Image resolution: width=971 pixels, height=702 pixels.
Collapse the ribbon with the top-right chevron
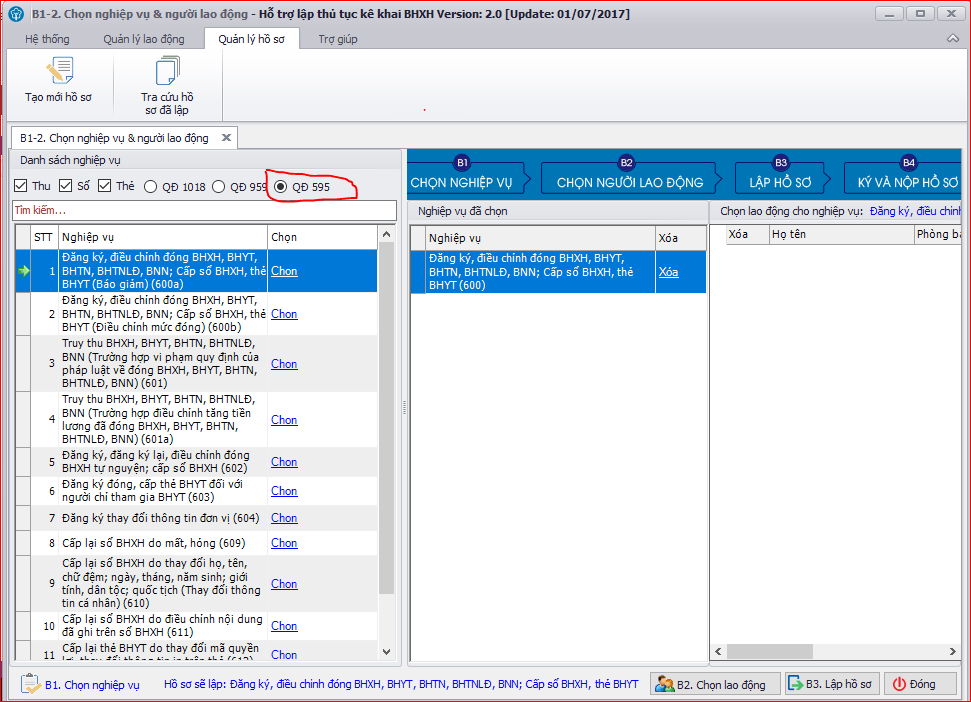[x=952, y=38]
